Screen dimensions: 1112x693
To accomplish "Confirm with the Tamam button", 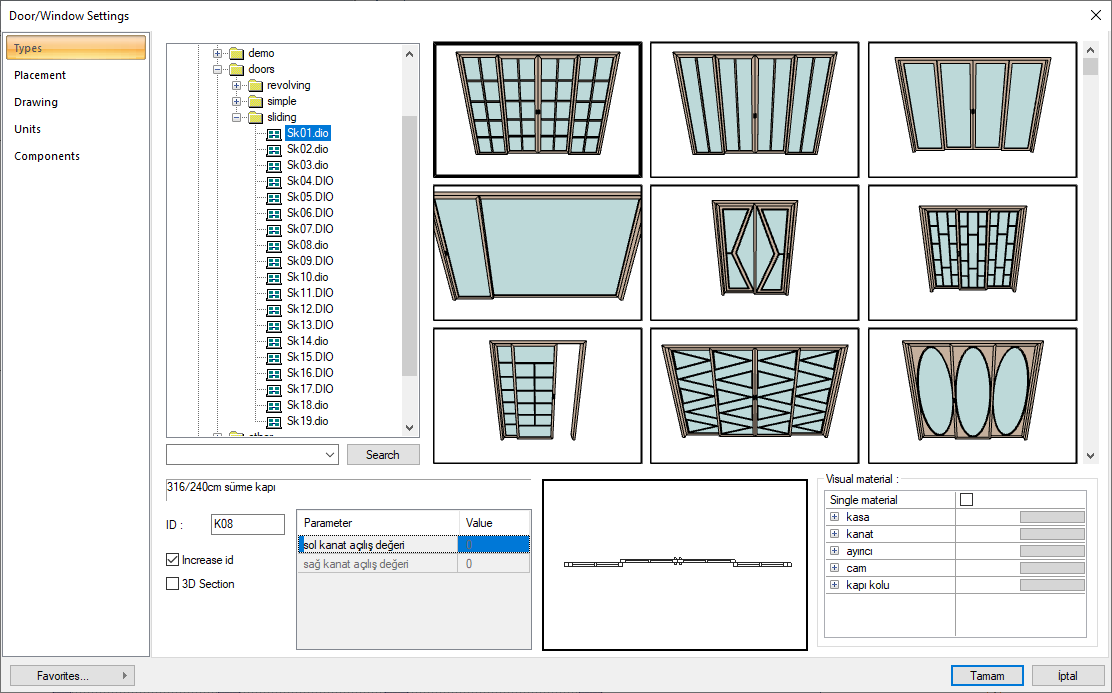I will click(987, 676).
